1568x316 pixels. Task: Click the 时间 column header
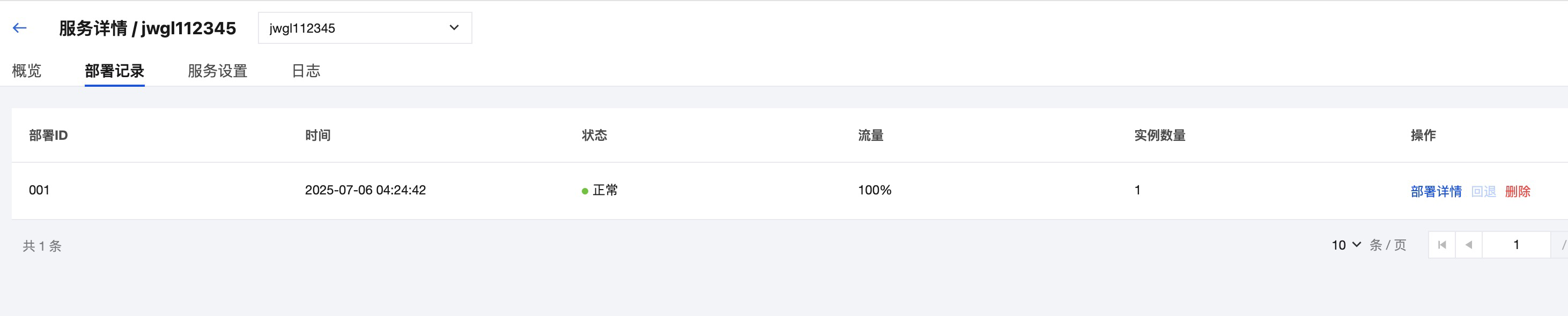pos(318,136)
